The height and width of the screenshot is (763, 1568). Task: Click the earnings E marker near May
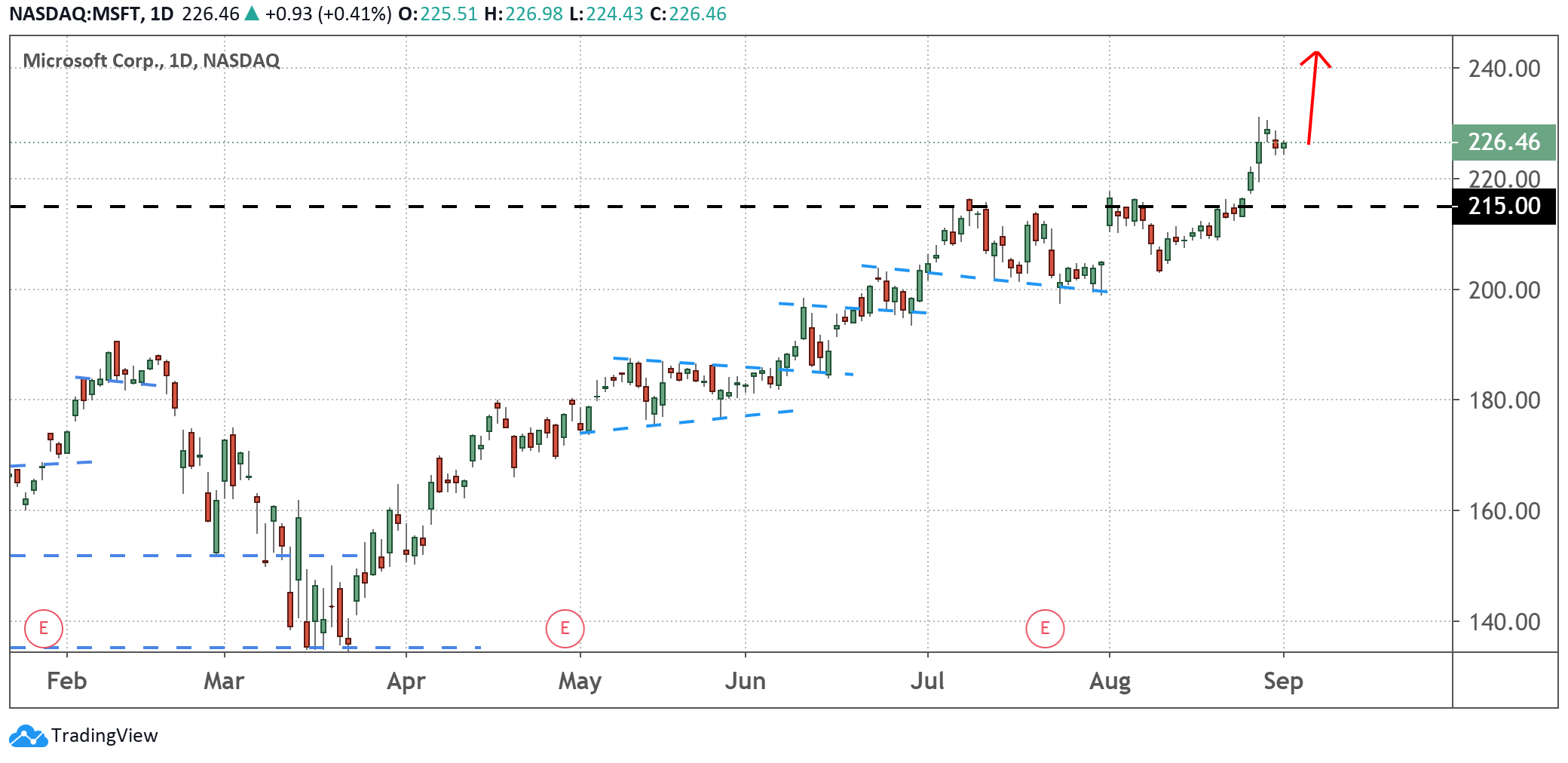click(x=565, y=628)
